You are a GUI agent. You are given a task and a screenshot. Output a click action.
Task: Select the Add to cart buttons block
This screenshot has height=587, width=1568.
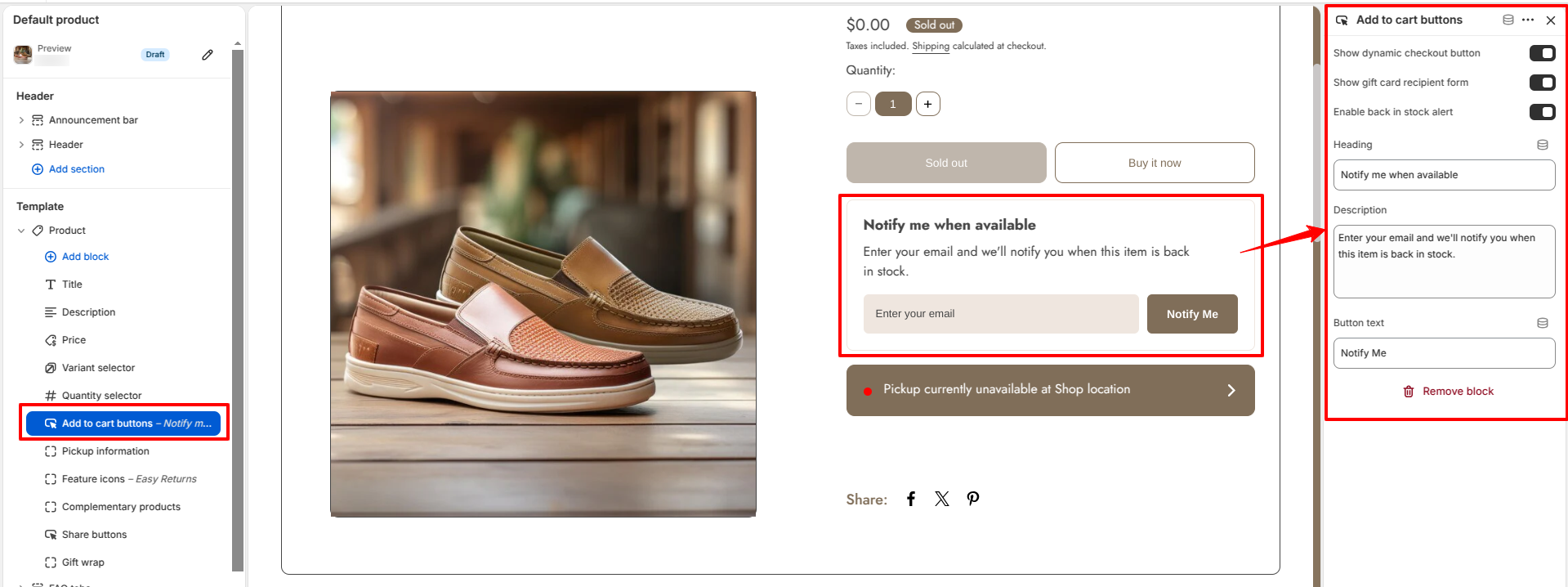click(123, 423)
